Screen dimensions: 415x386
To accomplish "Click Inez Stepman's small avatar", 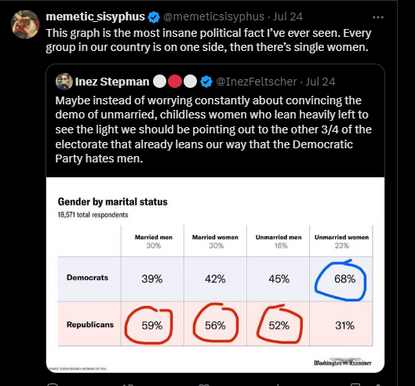I will [64, 81].
